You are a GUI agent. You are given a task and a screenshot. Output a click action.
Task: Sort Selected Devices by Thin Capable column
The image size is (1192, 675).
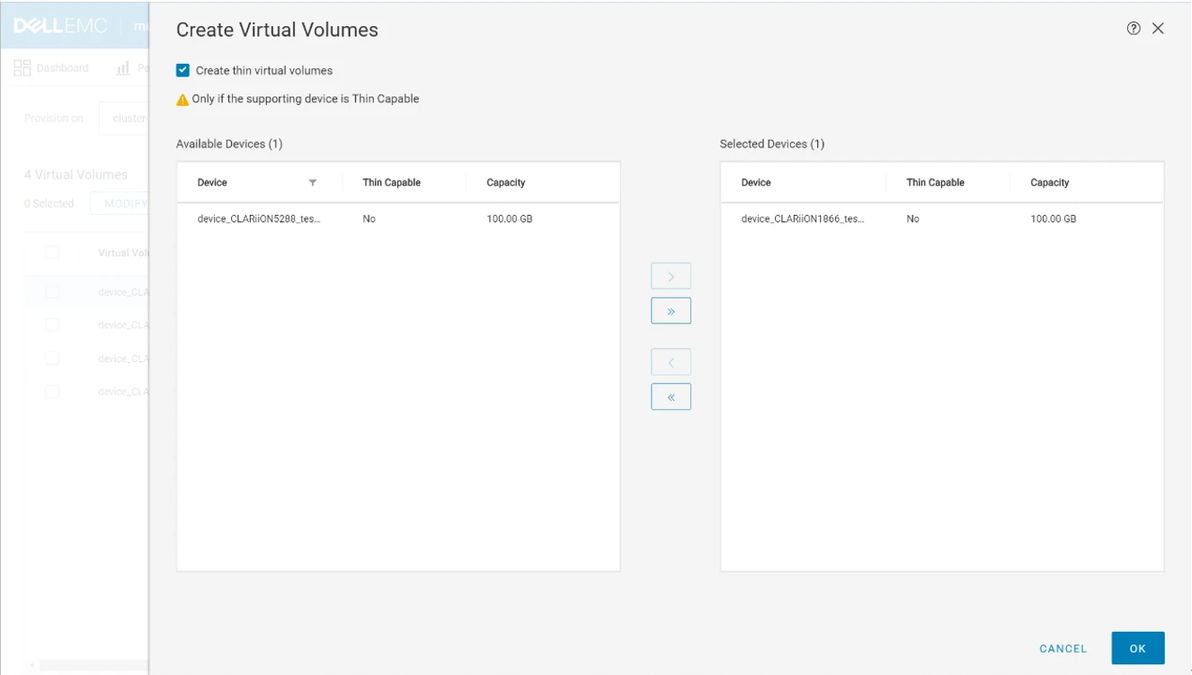coord(935,183)
